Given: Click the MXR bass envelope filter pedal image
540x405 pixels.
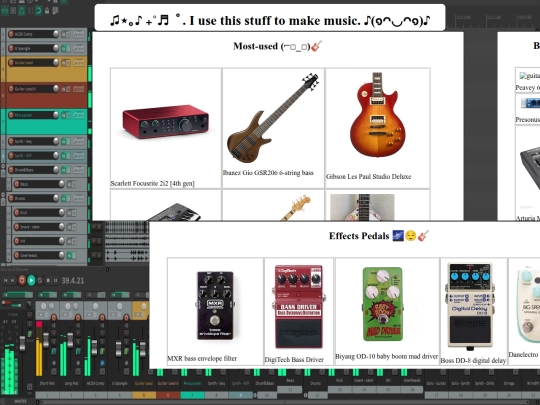Looking at the screenshot, I should 215,305.
